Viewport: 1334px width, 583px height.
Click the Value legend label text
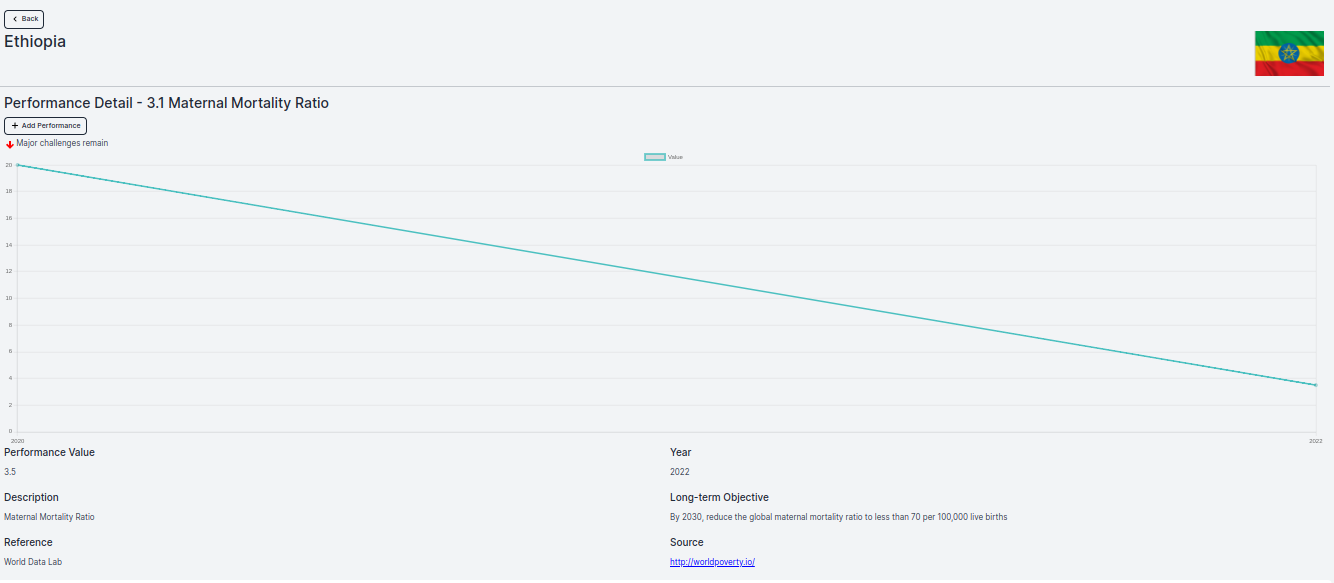675,157
